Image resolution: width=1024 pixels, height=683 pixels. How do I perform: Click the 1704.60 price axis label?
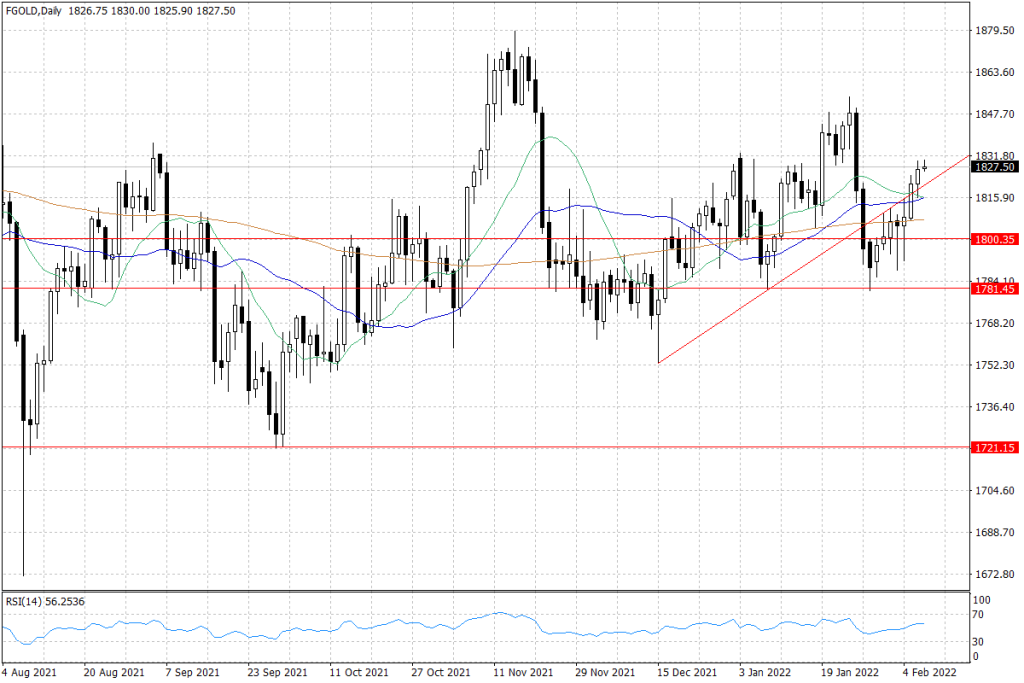[x=994, y=491]
